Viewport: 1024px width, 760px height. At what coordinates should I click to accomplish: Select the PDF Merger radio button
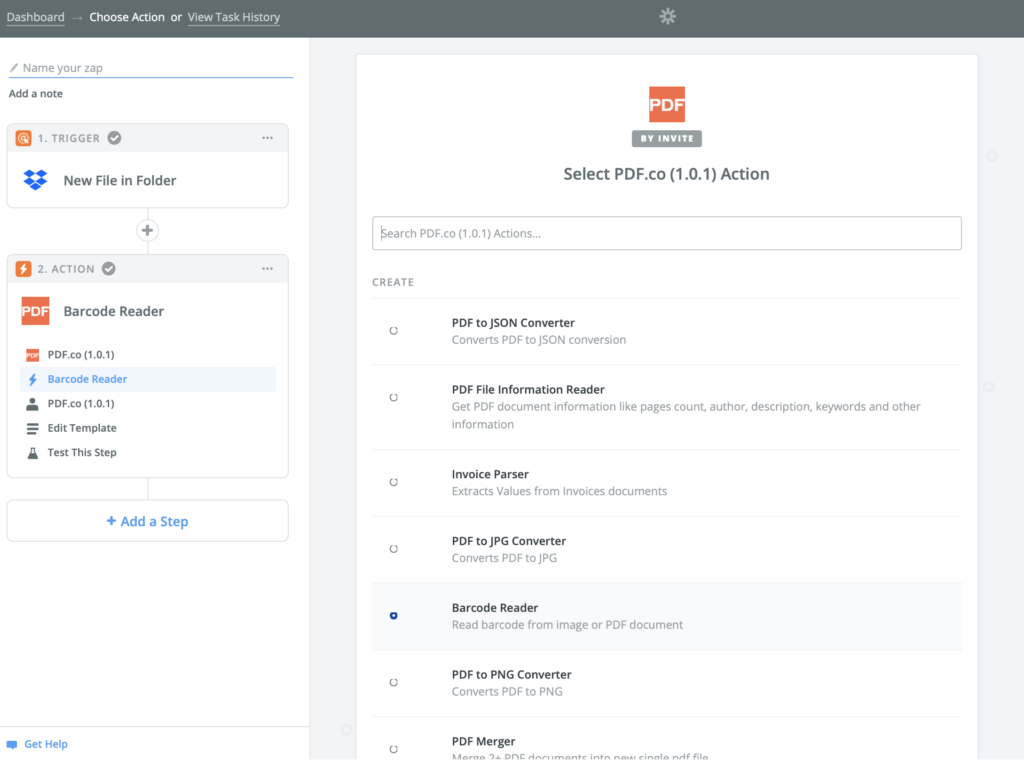pyautogui.click(x=394, y=749)
